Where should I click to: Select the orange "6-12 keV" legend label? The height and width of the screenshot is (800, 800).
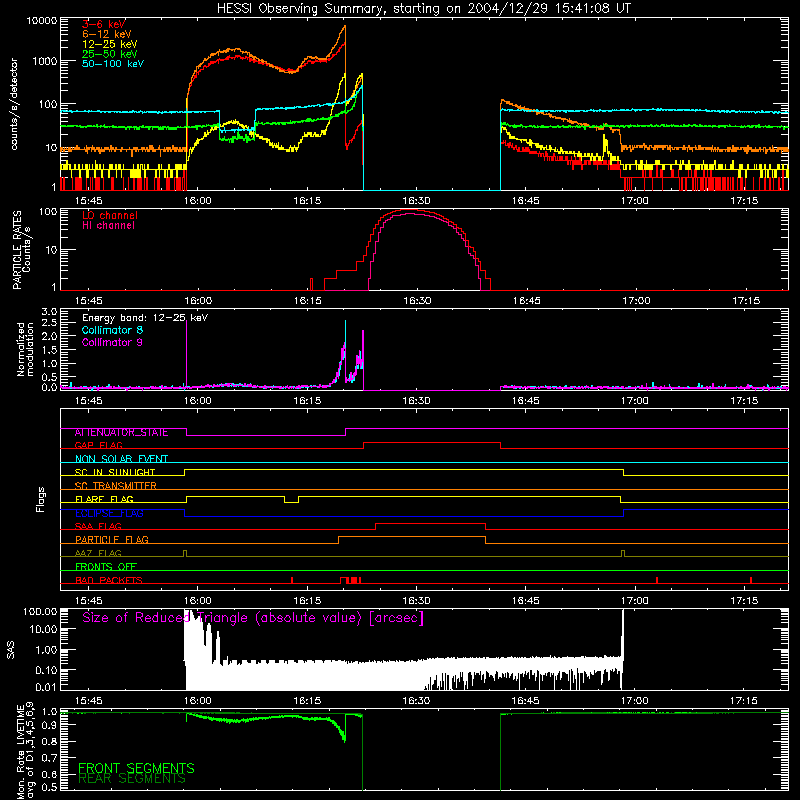(x=107, y=34)
